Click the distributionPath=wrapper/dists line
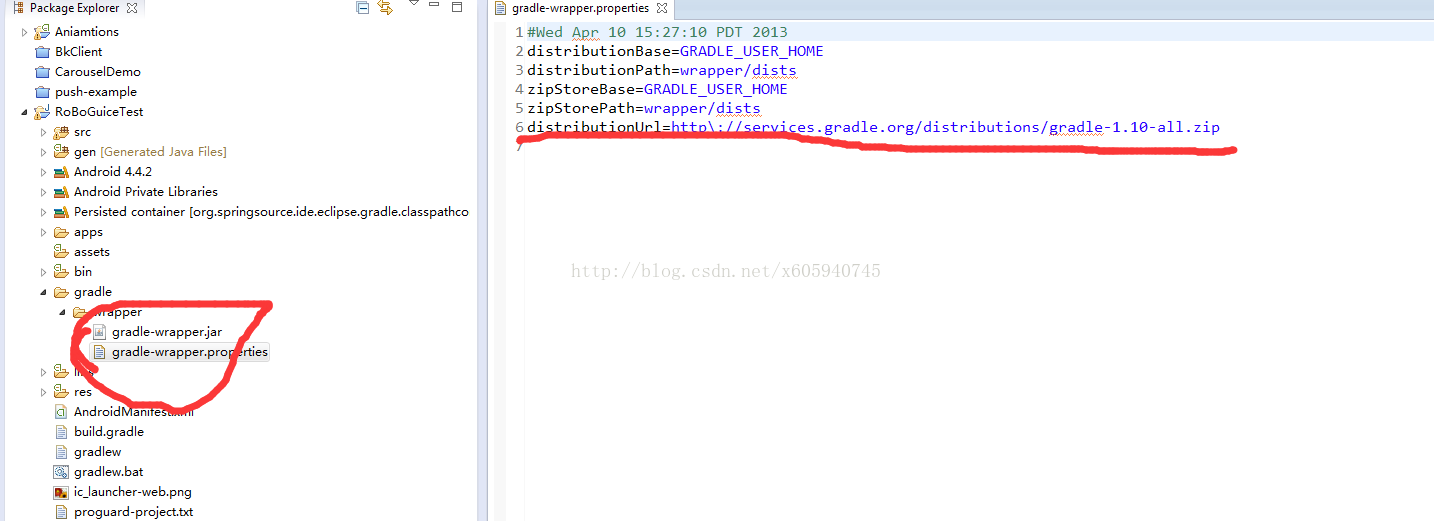Viewport: 1434px width, 521px height. [662, 70]
